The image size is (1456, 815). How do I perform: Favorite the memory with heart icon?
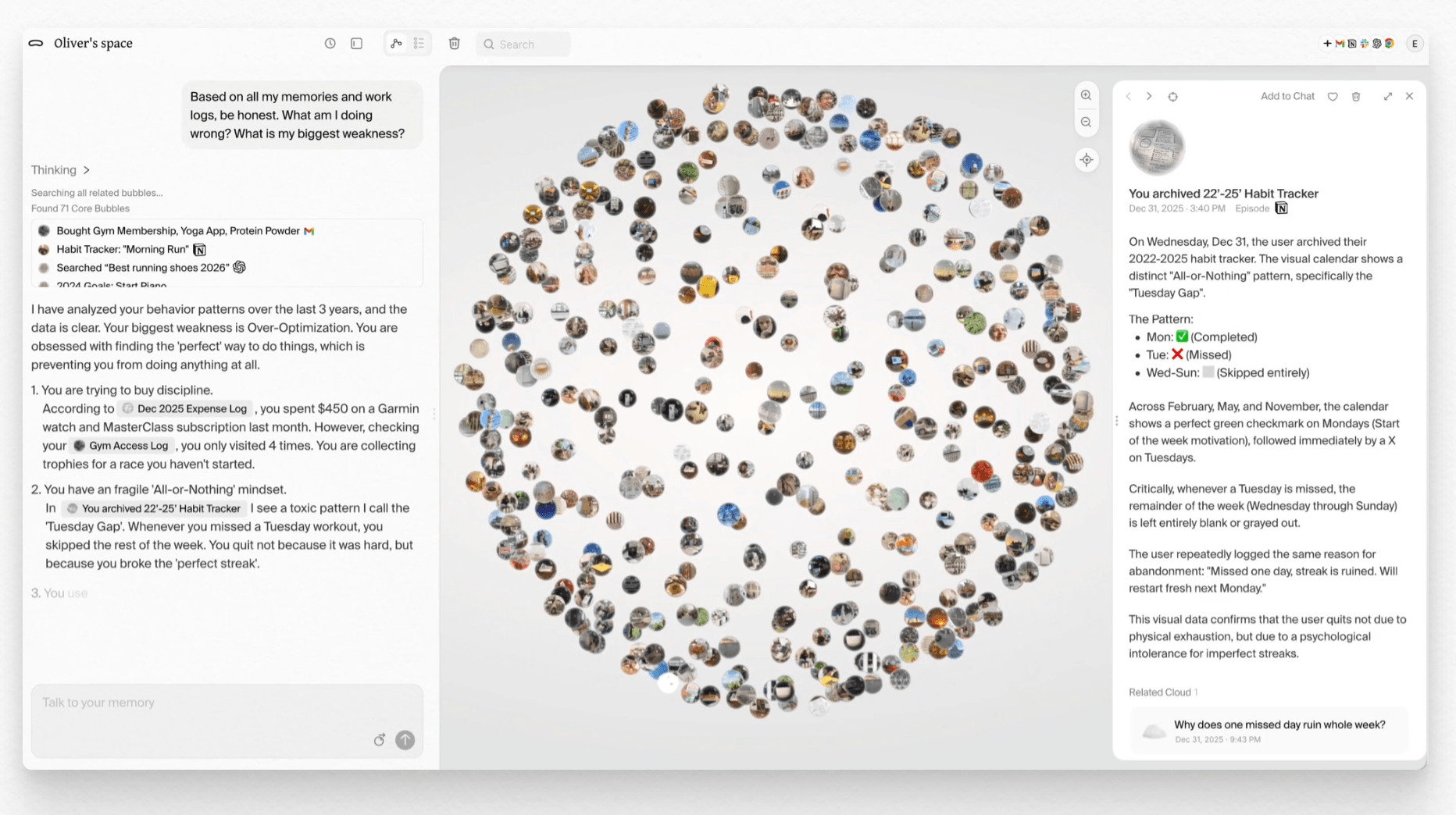tap(1333, 97)
